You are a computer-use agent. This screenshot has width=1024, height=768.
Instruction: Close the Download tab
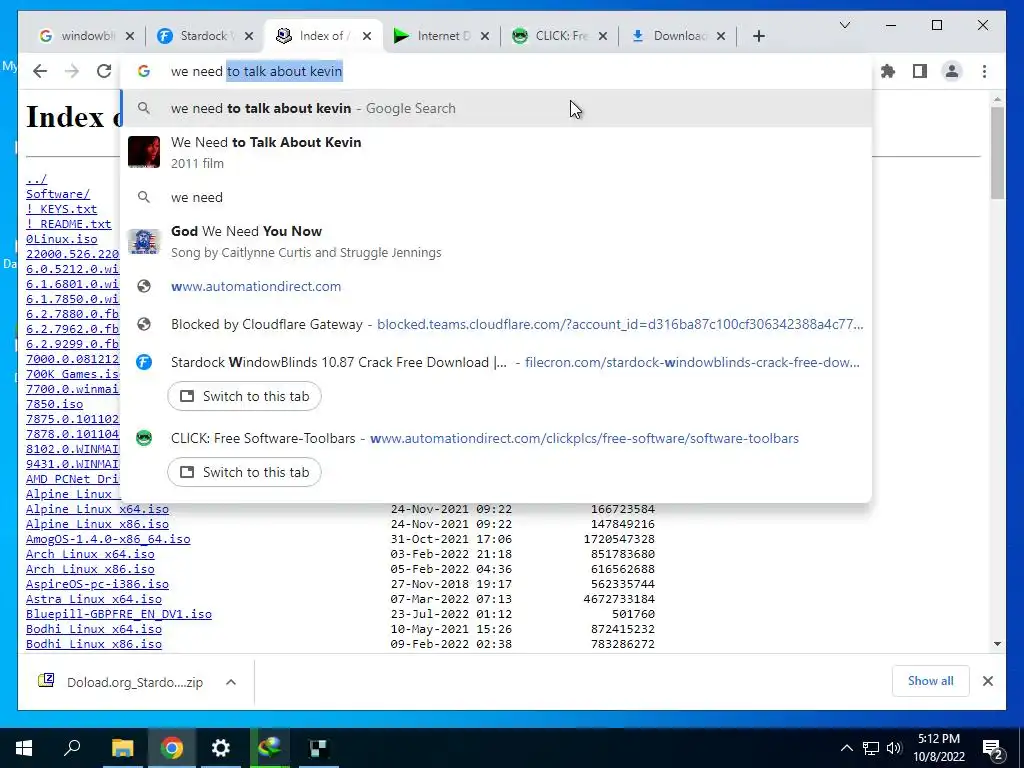(x=721, y=36)
